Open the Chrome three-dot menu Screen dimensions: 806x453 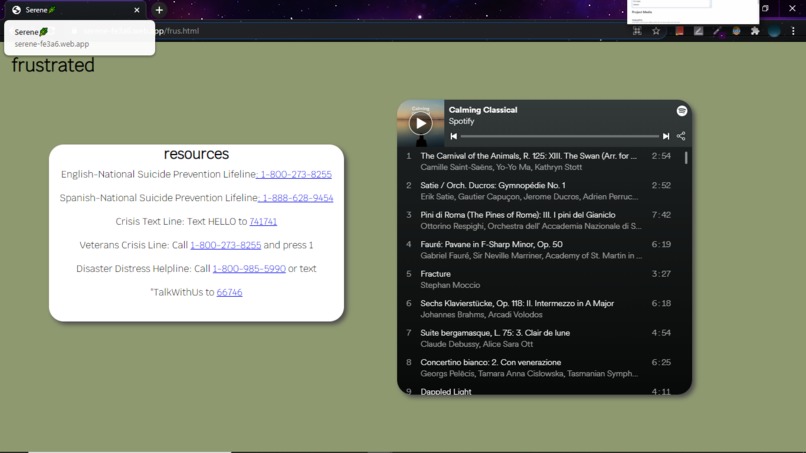(793, 31)
